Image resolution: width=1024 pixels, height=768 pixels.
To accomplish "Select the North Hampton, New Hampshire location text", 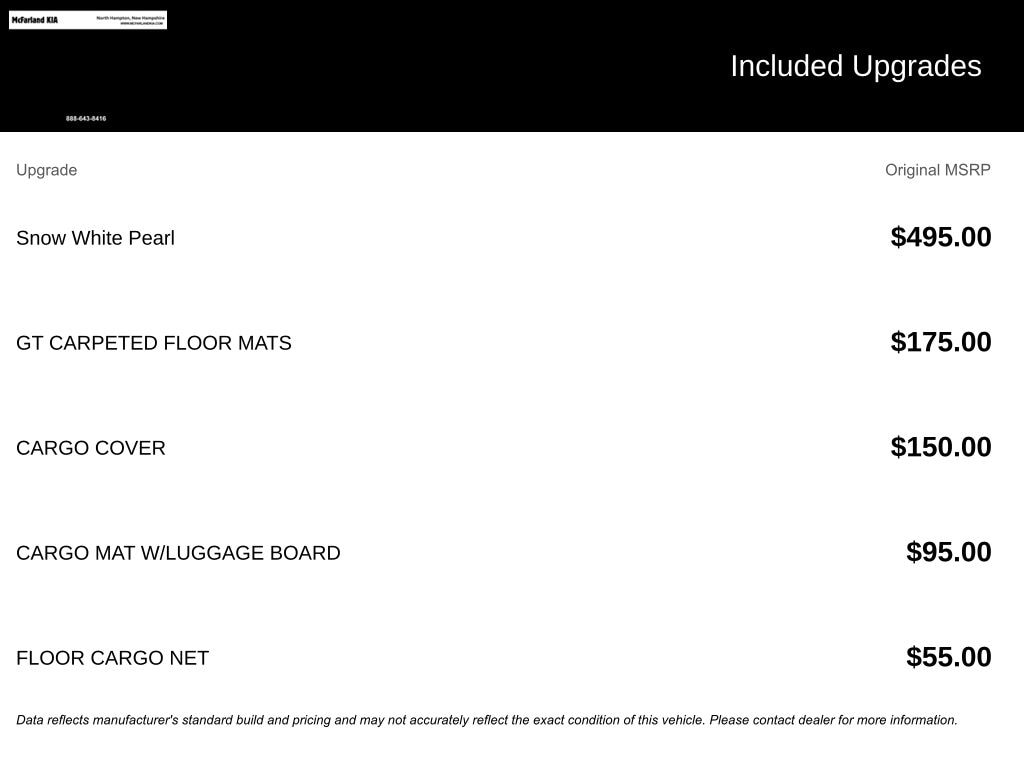I will 130,17.
